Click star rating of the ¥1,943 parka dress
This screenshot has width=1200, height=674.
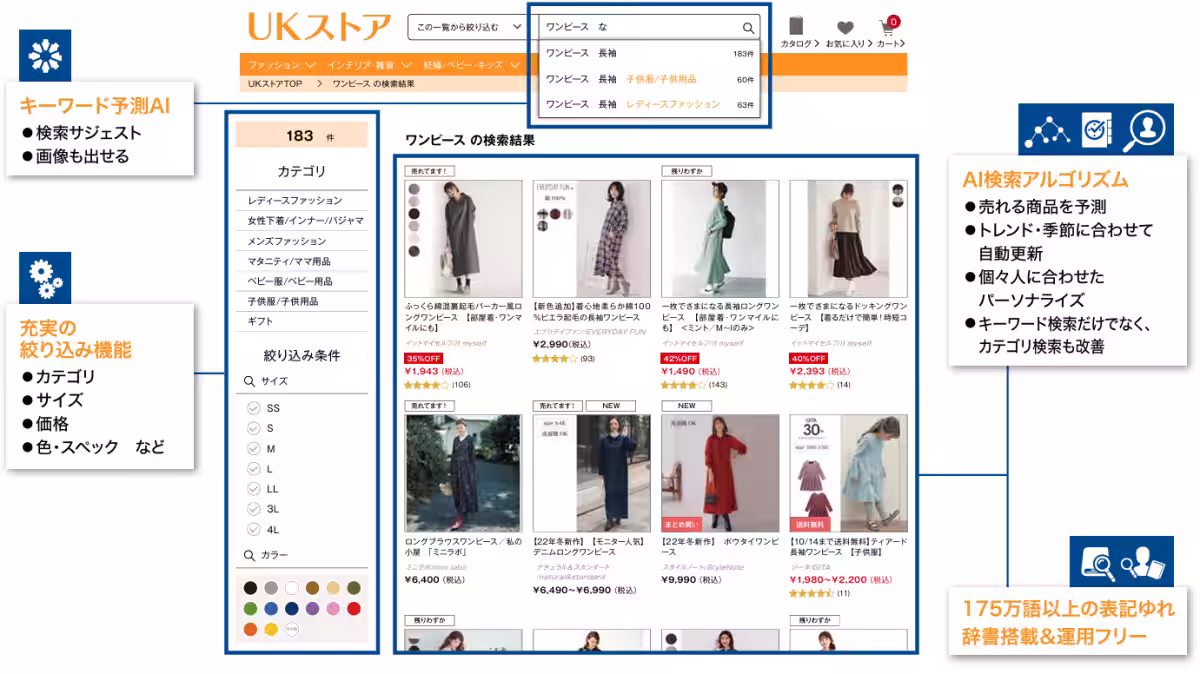[427, 385]
